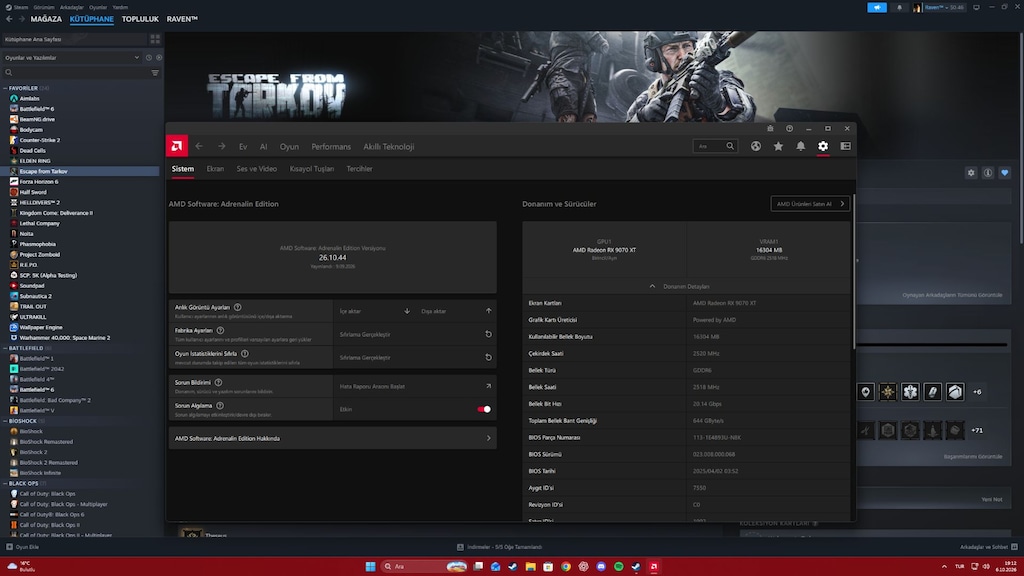Go forward in AMD Software navigation

coord(221,146)
